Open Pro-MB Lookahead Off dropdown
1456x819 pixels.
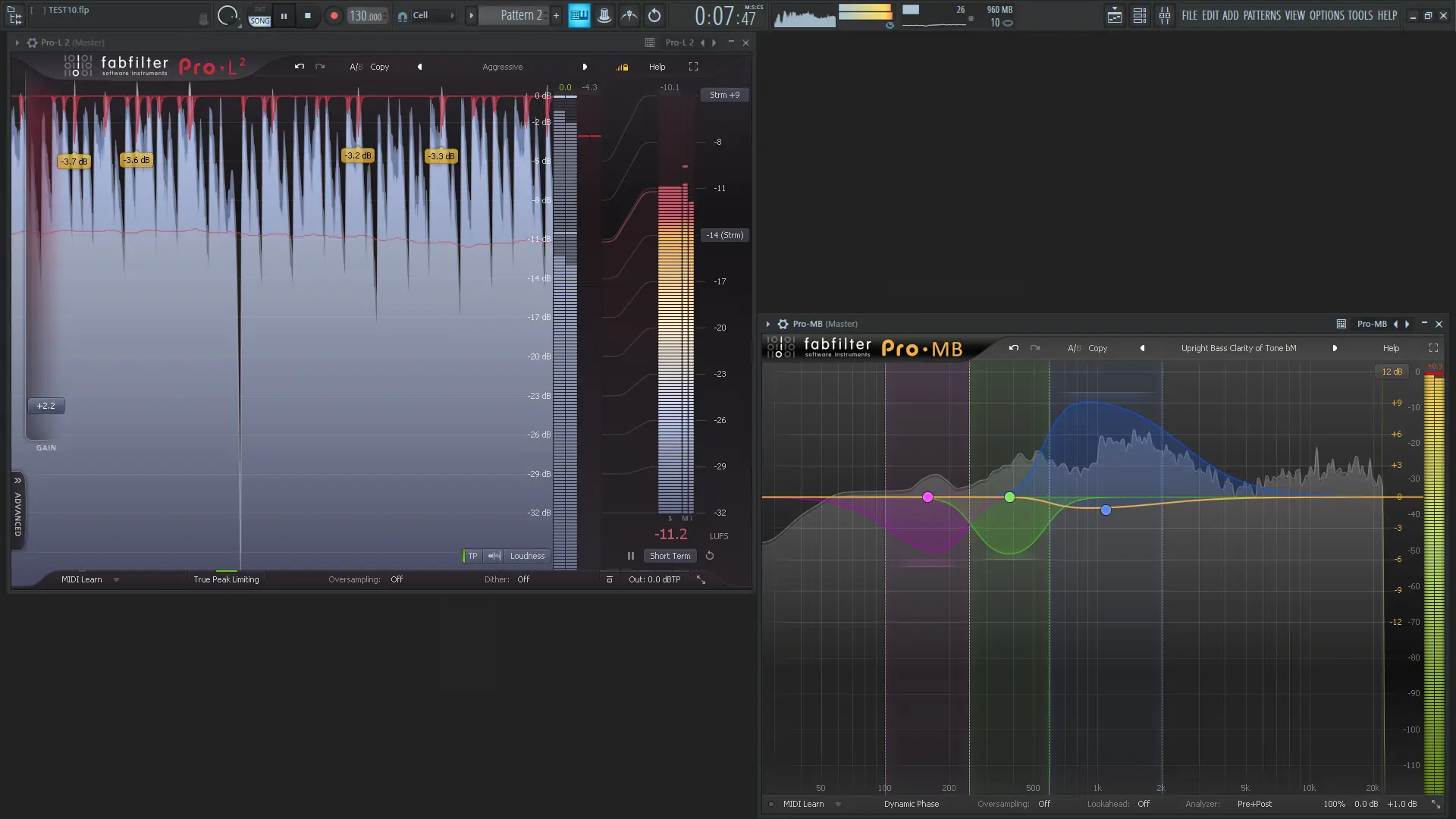pyautogui.click(x=1144, y=804)
